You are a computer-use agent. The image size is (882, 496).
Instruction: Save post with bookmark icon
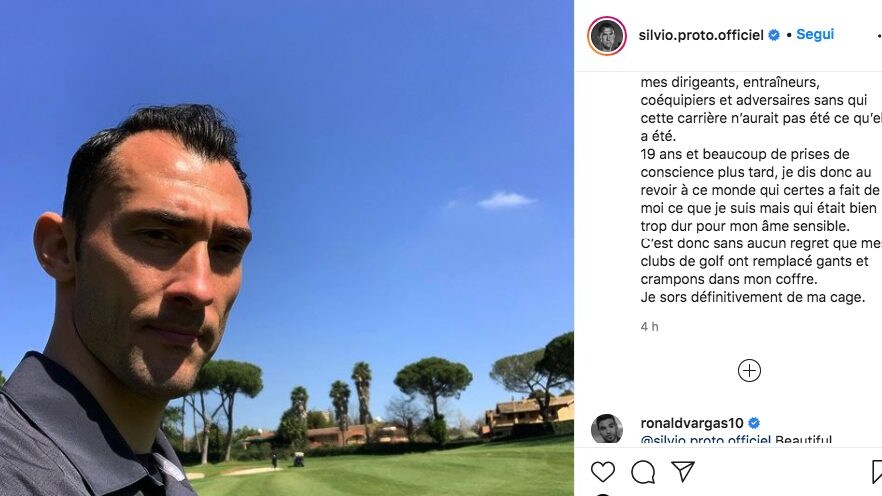tap(877, 472)
